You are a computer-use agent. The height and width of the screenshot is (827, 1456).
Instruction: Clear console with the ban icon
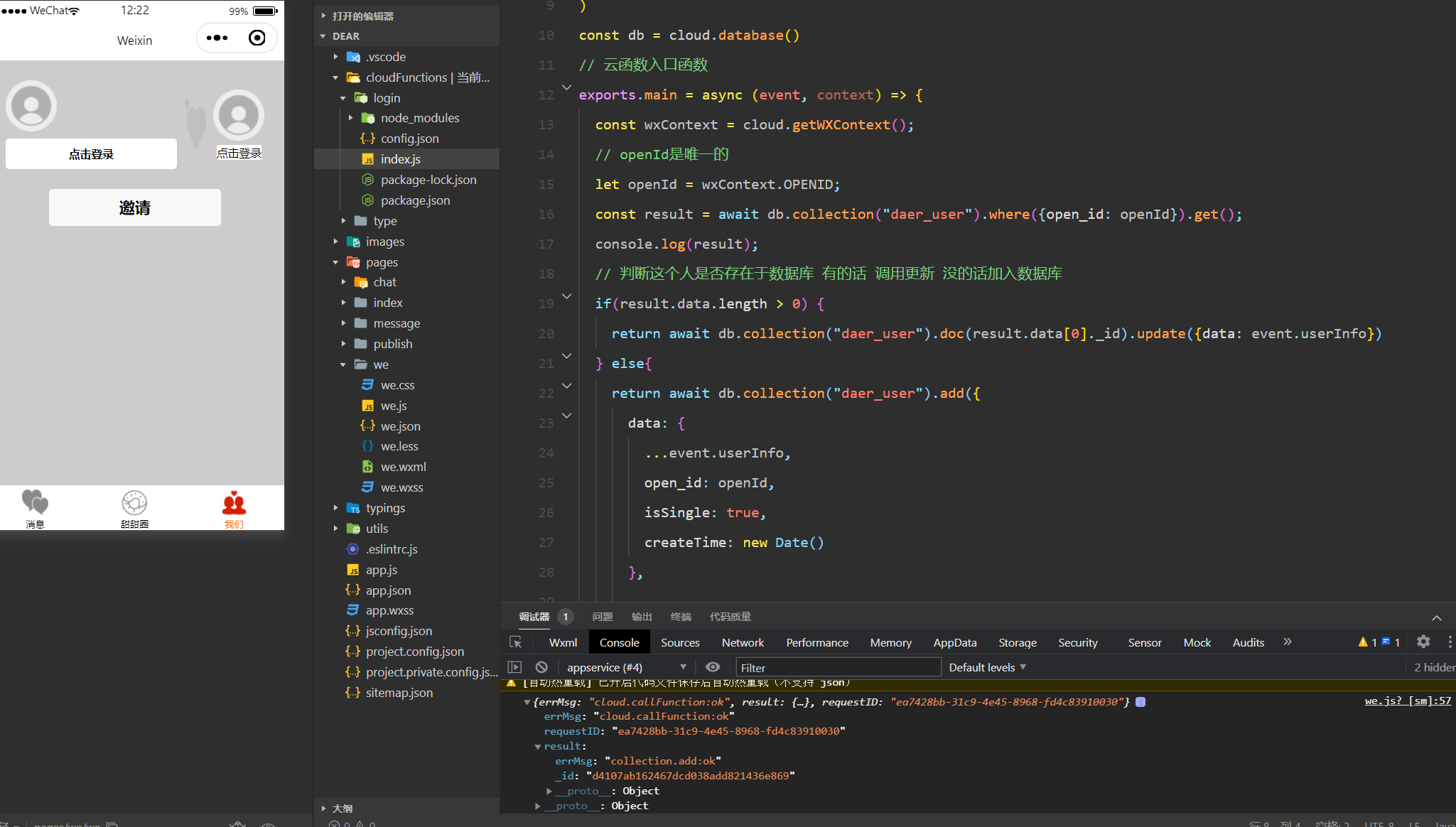541,667
